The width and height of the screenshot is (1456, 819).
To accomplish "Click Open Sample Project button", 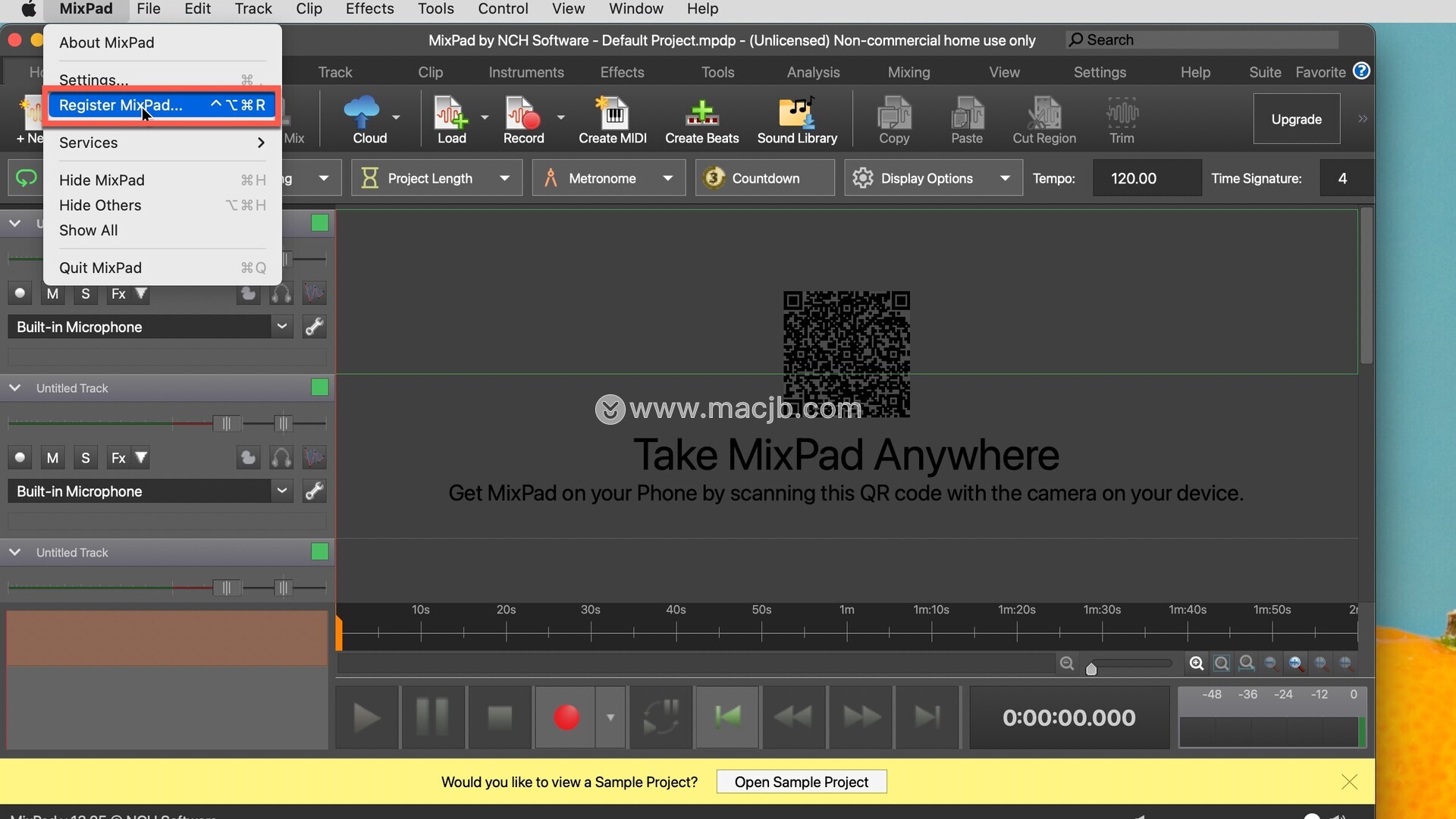I will pyautogui.click(x=801, y=782).
